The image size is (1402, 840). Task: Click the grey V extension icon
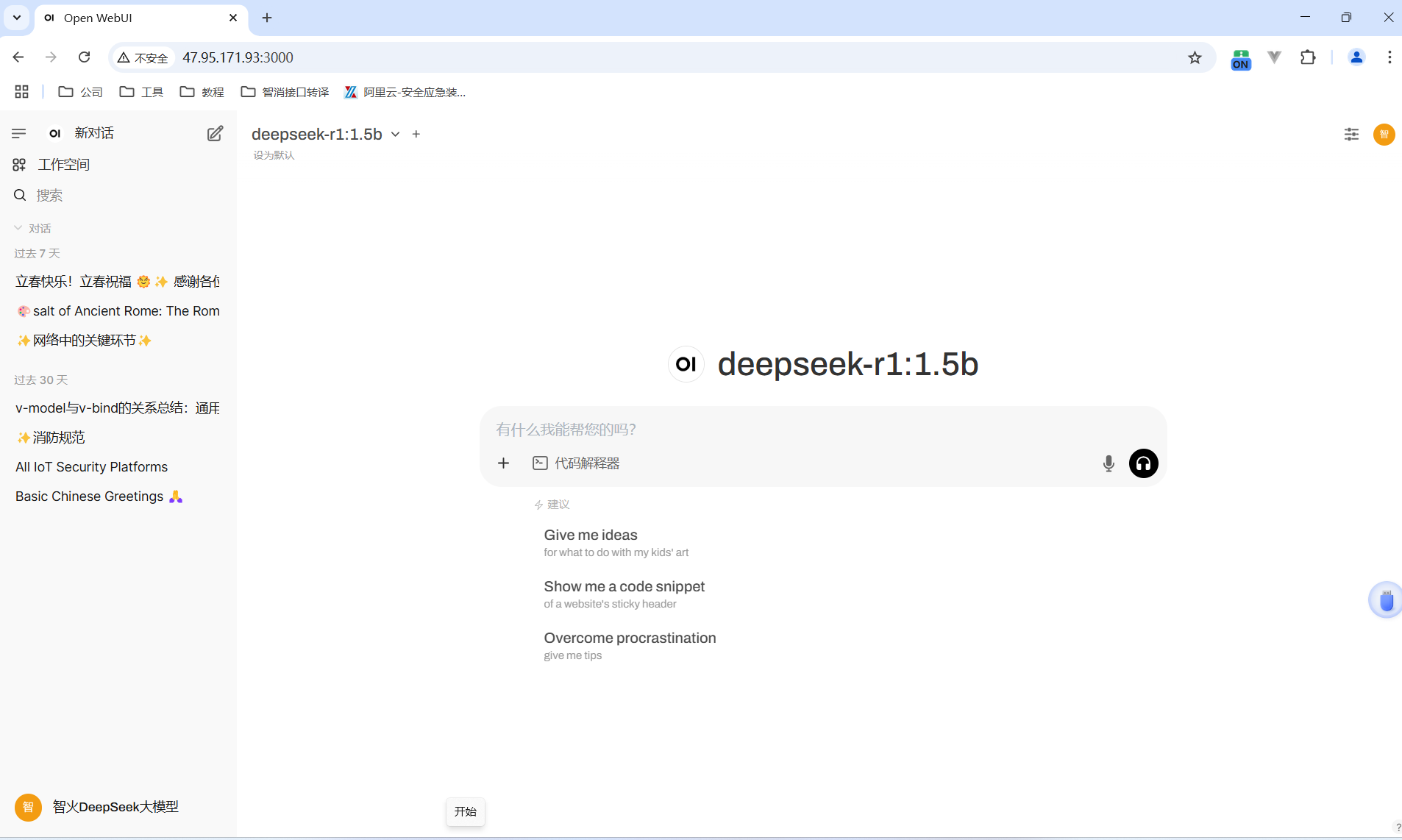[x=1275, y=57]
